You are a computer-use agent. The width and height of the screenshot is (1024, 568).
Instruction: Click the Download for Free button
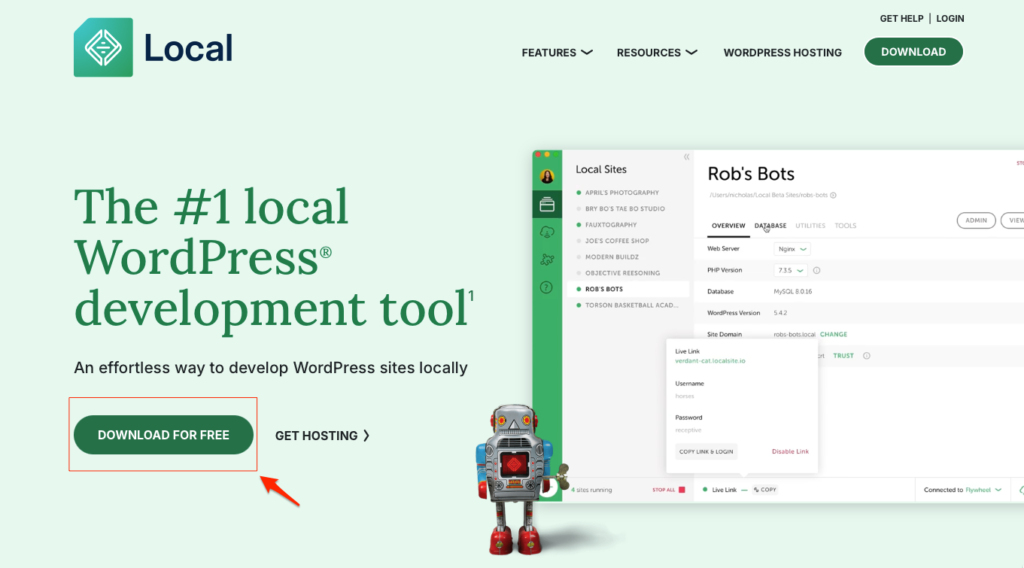(163, 435)
